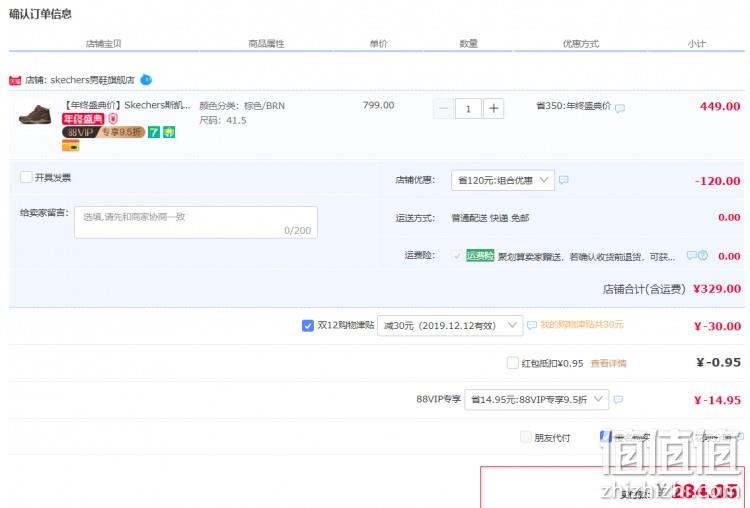750x508 pixels.
Task: Tick the 开具发票 invoice checkbox
Action: coord(26,177)
